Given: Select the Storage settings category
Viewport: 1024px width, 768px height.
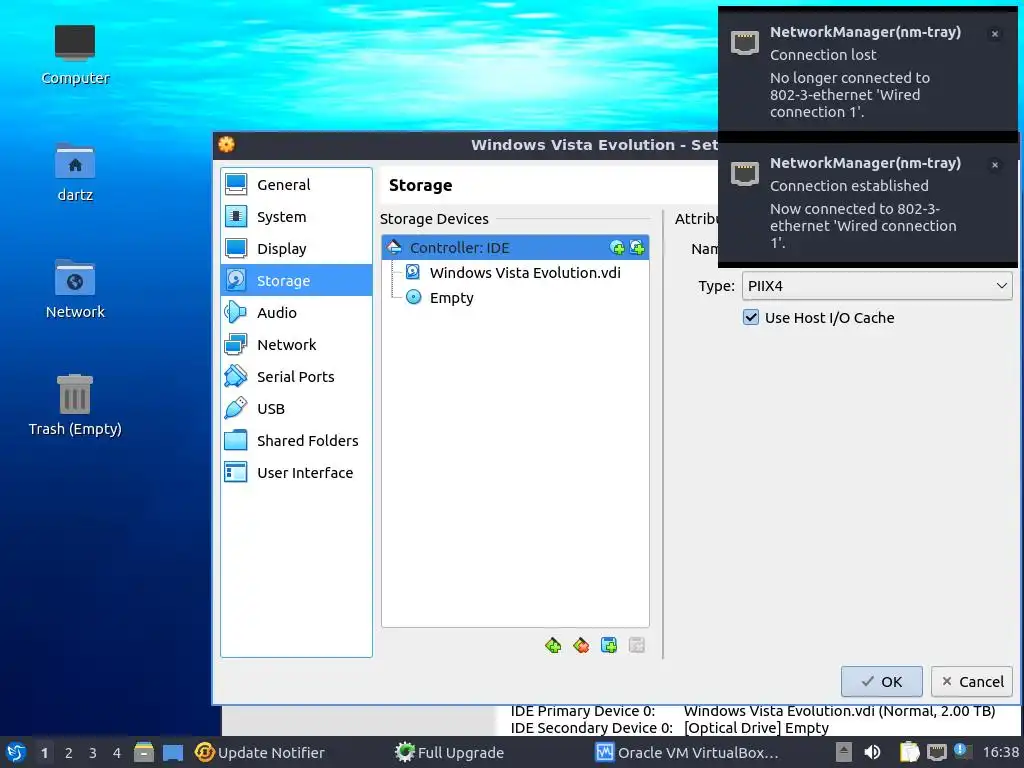Looking at the screenshot, I should click(x=296, y=281).
